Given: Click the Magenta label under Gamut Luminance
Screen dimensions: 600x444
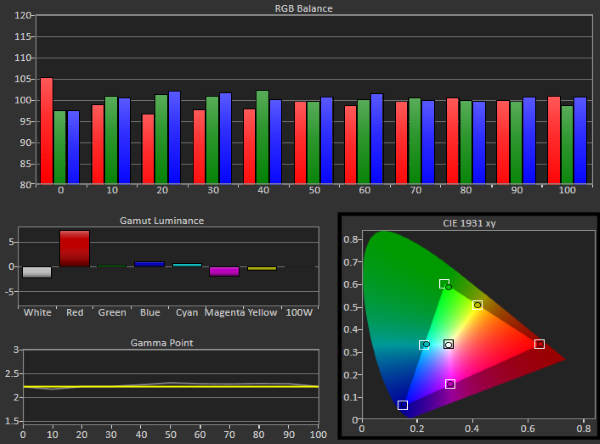Looking at the screenshot, I should pos(225,312).
